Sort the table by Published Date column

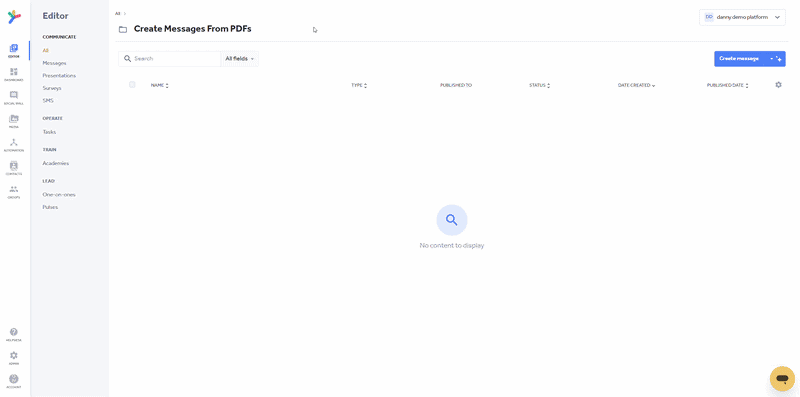tap(727, 85)
